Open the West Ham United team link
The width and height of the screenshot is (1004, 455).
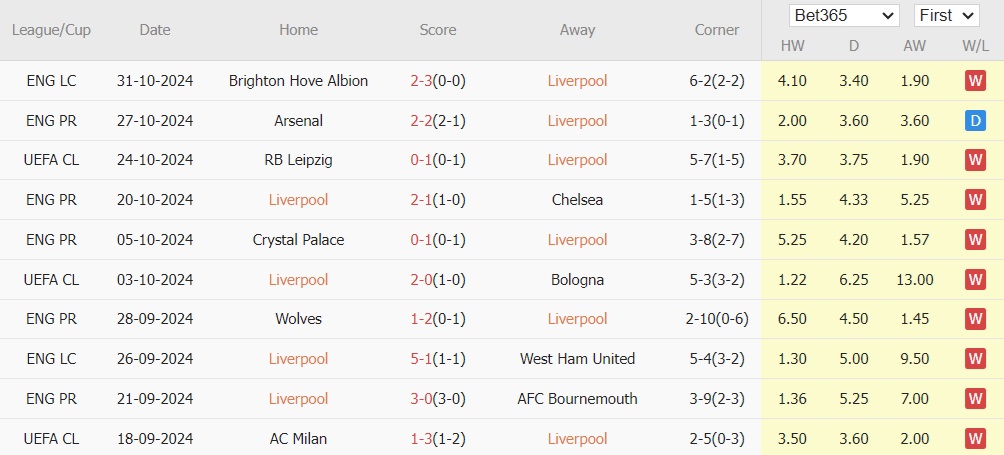577,359
